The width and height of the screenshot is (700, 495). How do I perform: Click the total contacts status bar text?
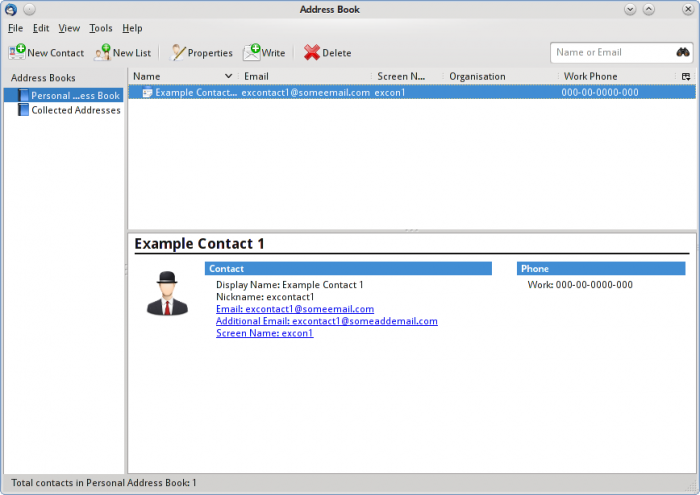pos(104,483)
